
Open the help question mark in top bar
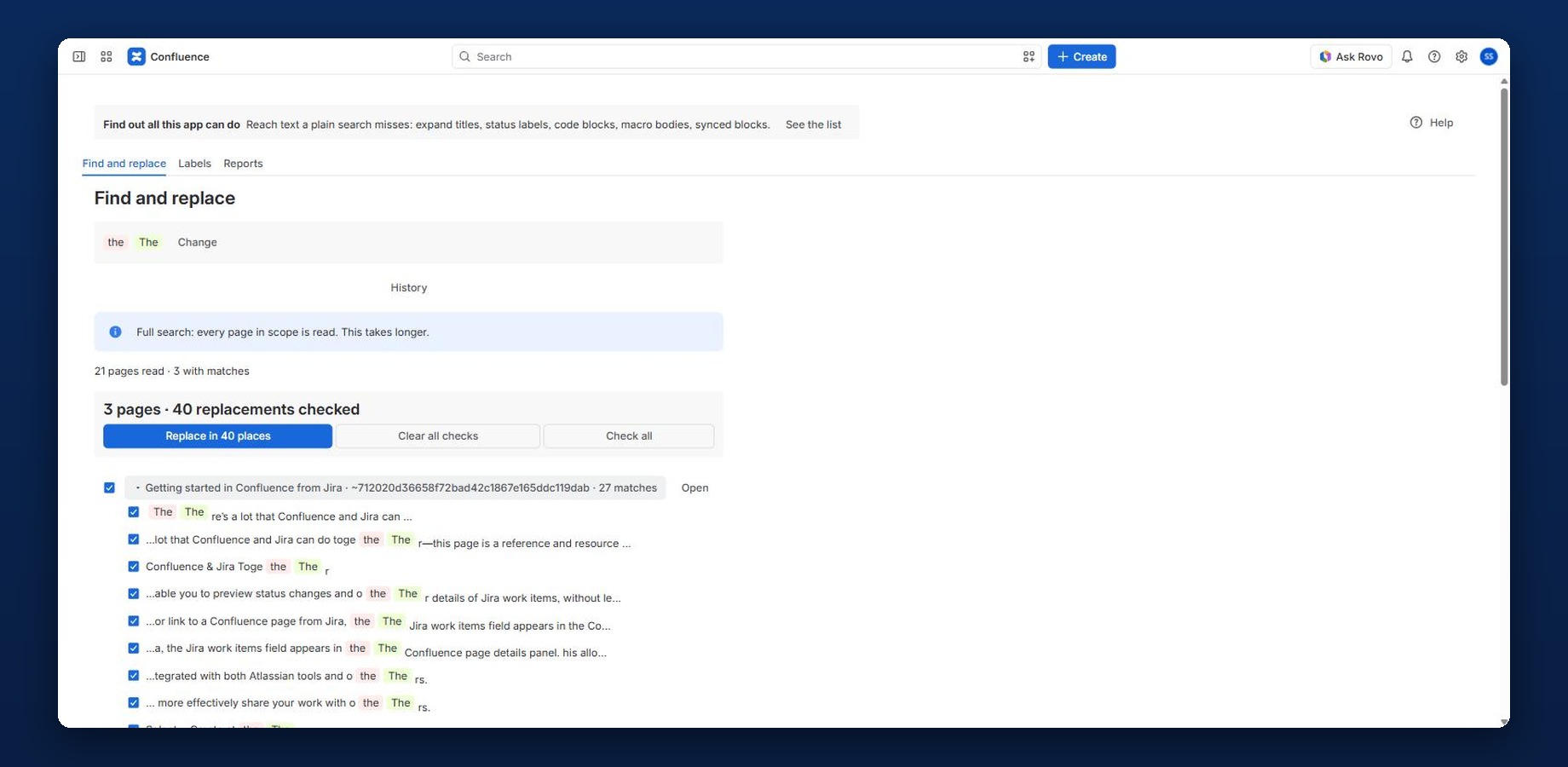pyautogui.click(x=1434, y=56)
